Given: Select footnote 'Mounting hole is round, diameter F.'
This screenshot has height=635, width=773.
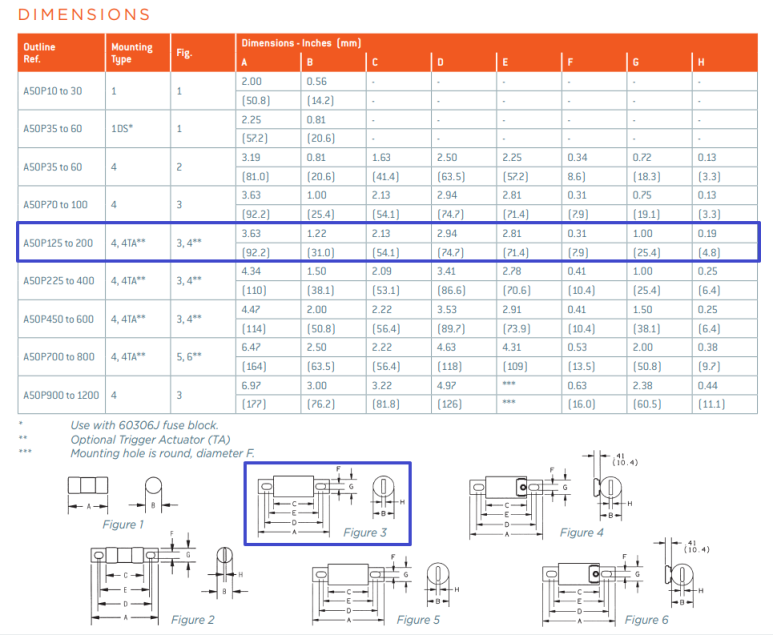Looking at the screenshot, I should tap(162, 454).
